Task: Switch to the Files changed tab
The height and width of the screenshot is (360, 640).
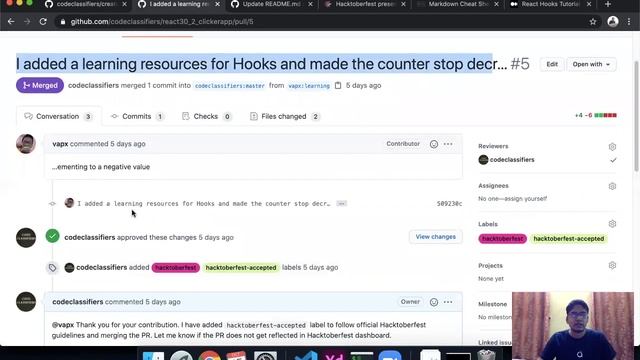Action: pos(284,116)
